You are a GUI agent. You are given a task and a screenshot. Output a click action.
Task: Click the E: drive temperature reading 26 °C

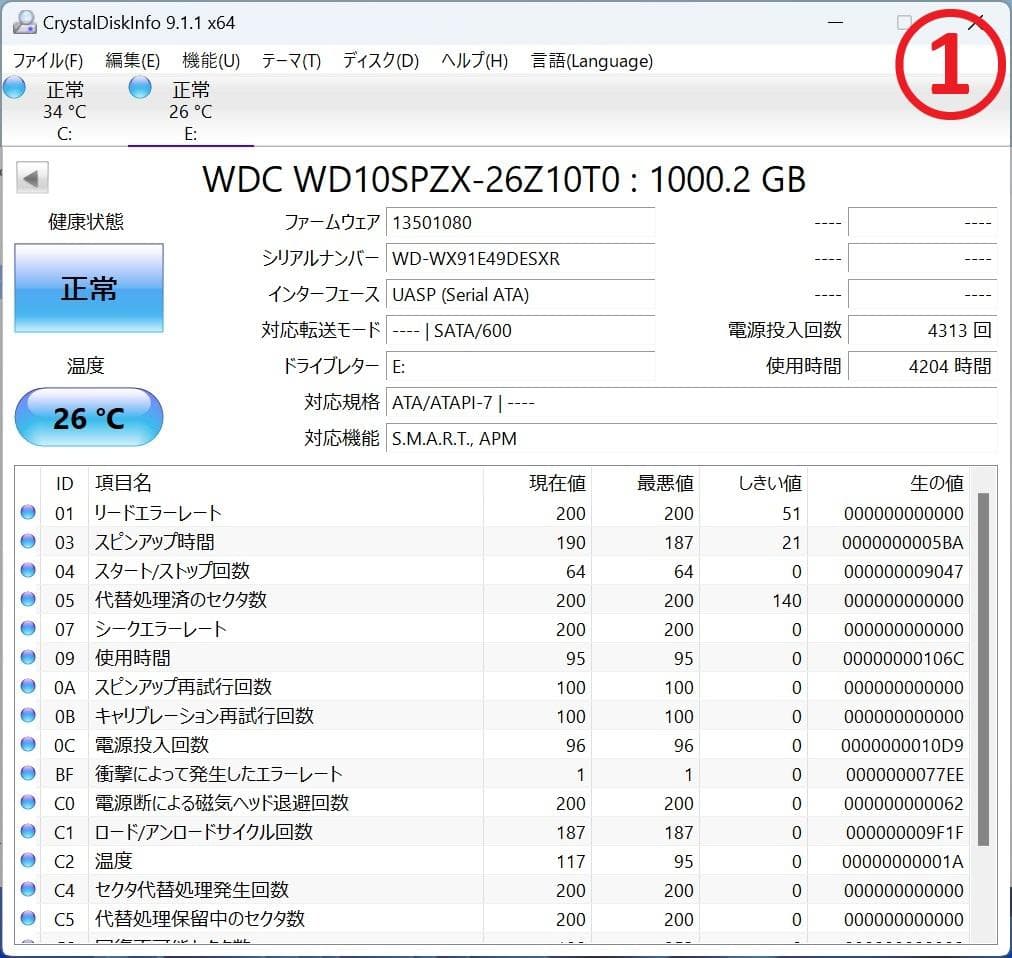point(190,111)
